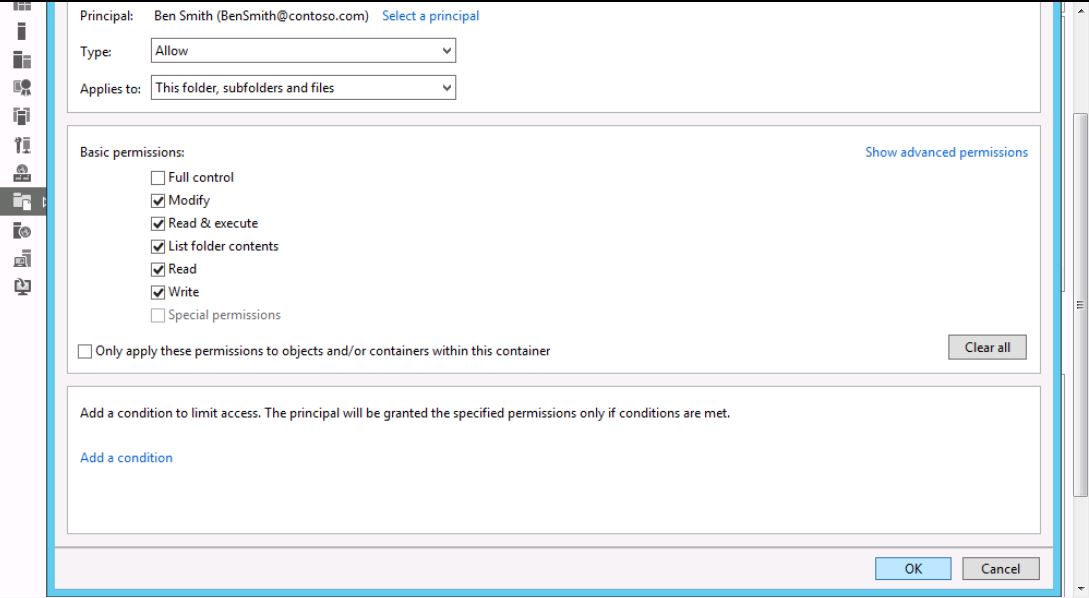This screenshot has width=1089, height=598.
Task: Click the Add a condition link
Action: (126, 457)
